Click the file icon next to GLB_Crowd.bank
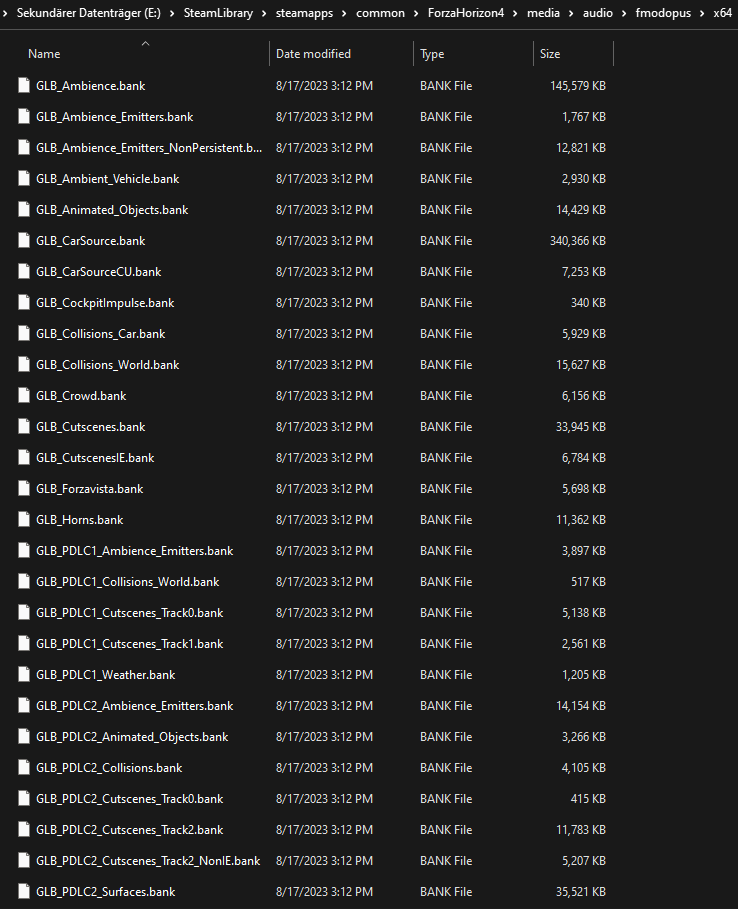 pyautogui.click(x=24, y=396)
